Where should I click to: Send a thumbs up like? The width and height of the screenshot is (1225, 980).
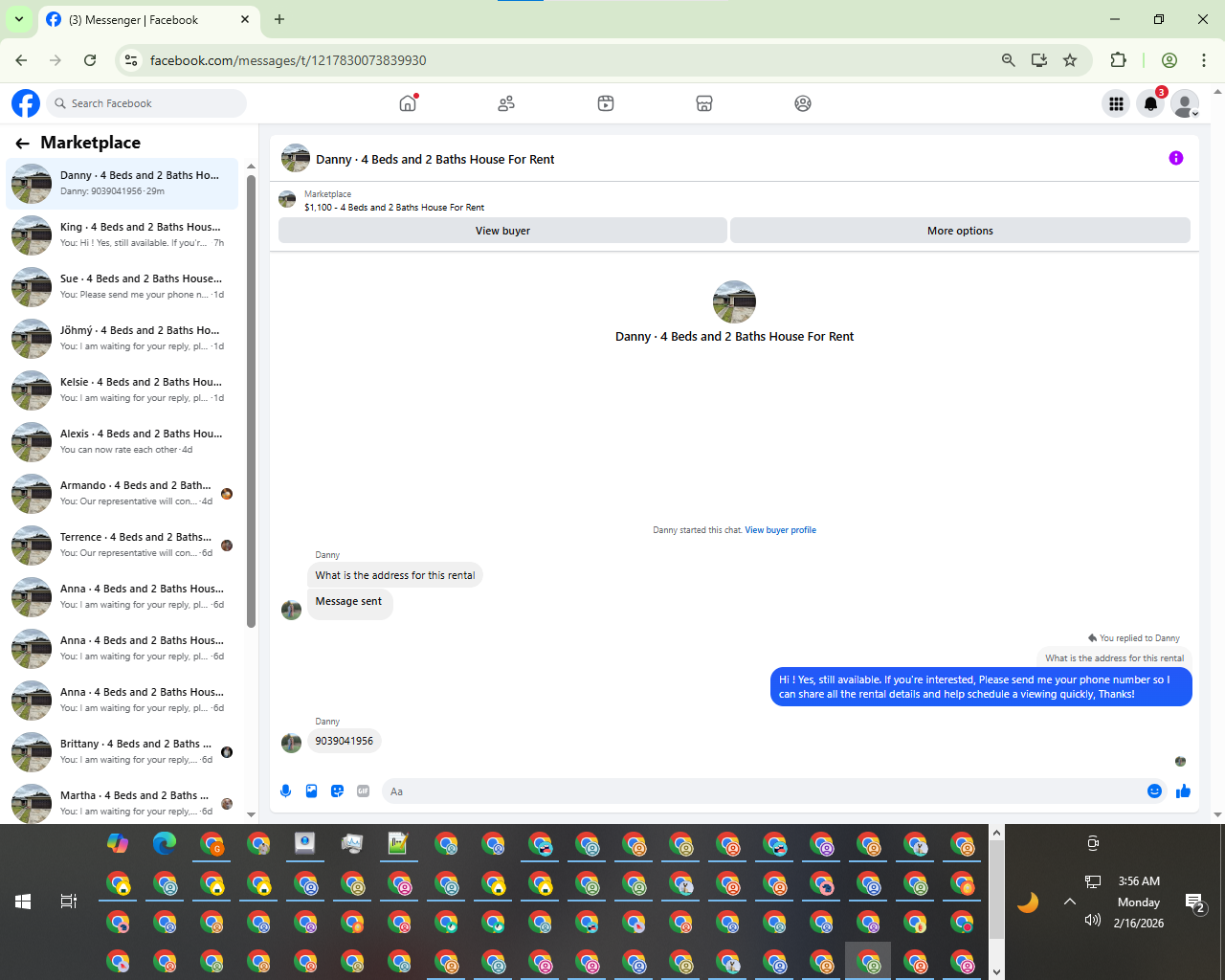(1183, 791)
